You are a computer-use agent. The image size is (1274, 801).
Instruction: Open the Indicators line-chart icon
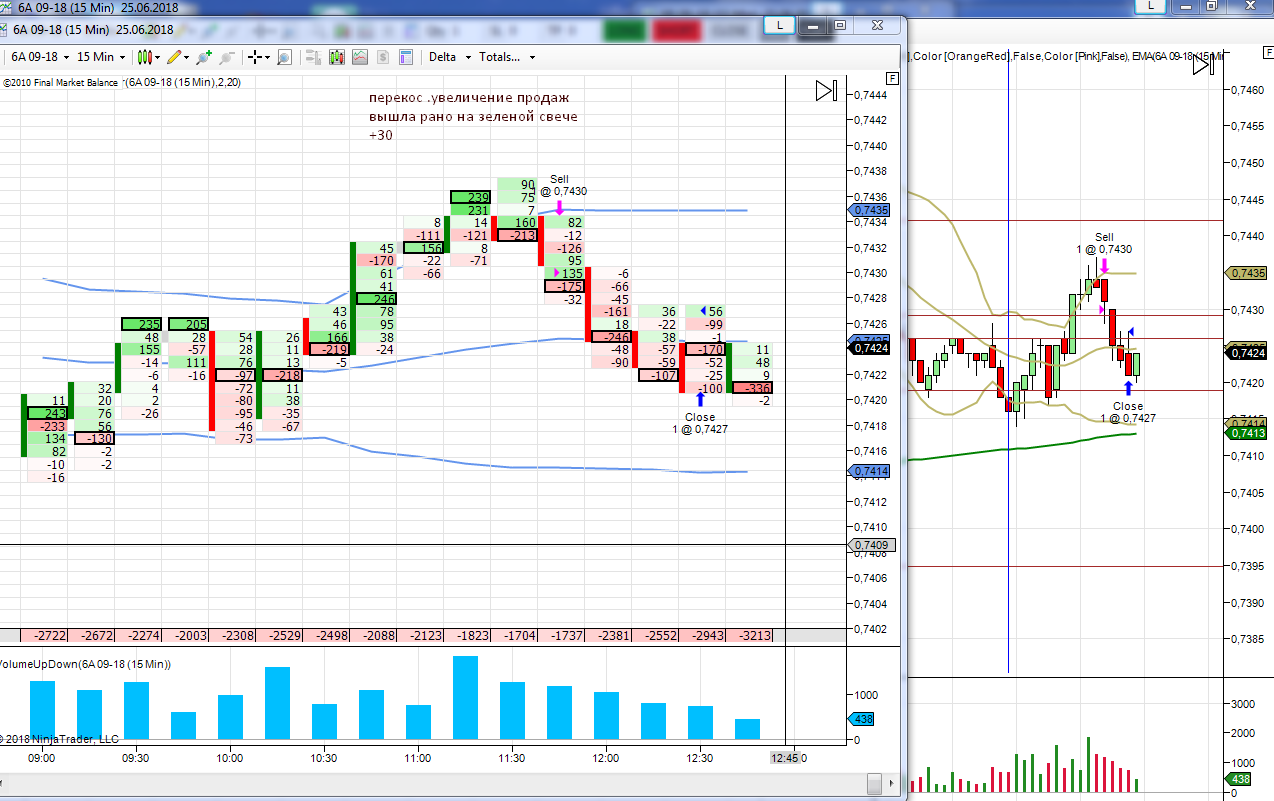tap(360, 57)
